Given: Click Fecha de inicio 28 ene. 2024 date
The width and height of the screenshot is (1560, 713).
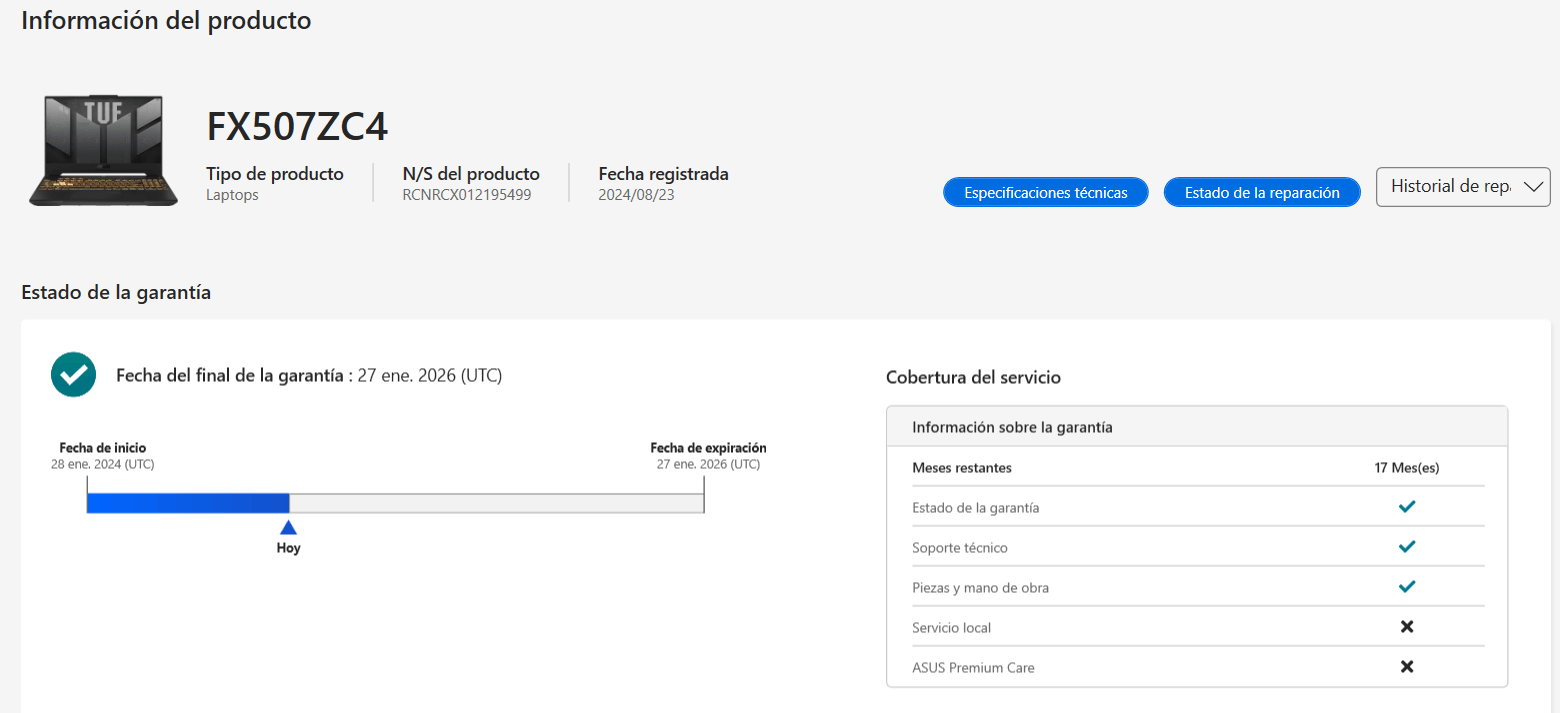Looking at the screenshot, I should pyautogui.click(x=103, y=465).
